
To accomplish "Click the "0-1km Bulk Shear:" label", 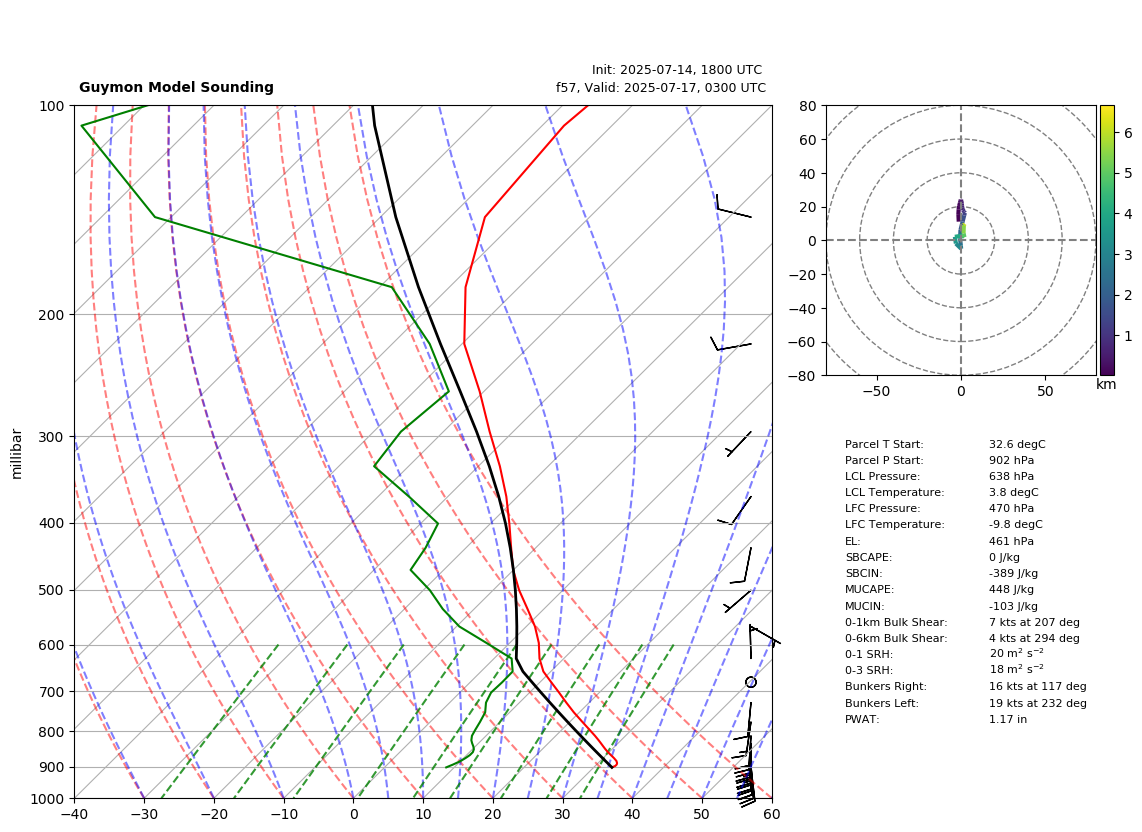I will click(896, 622).
